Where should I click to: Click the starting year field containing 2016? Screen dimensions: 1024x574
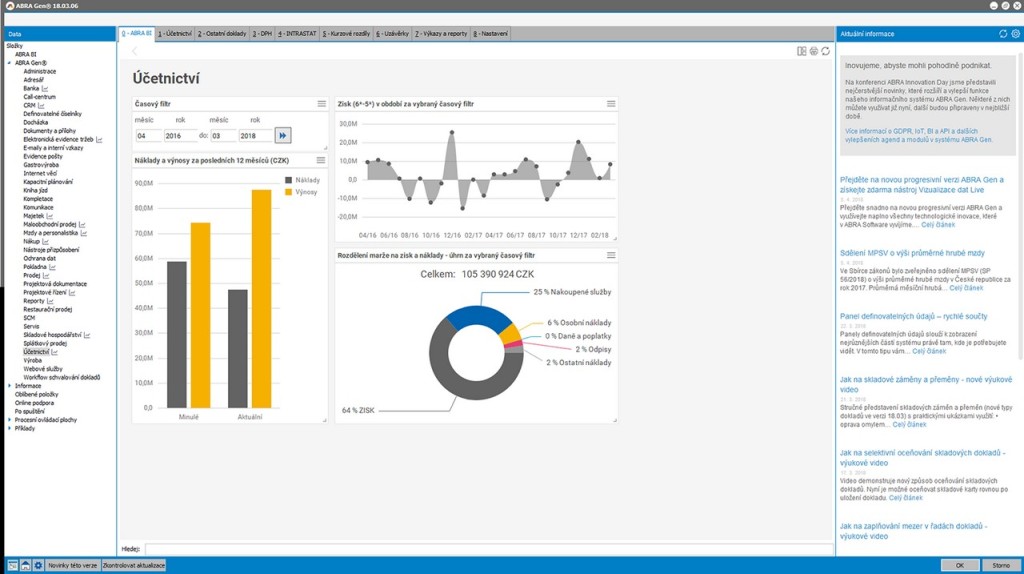pyautogui.click(x=180, y=135)
